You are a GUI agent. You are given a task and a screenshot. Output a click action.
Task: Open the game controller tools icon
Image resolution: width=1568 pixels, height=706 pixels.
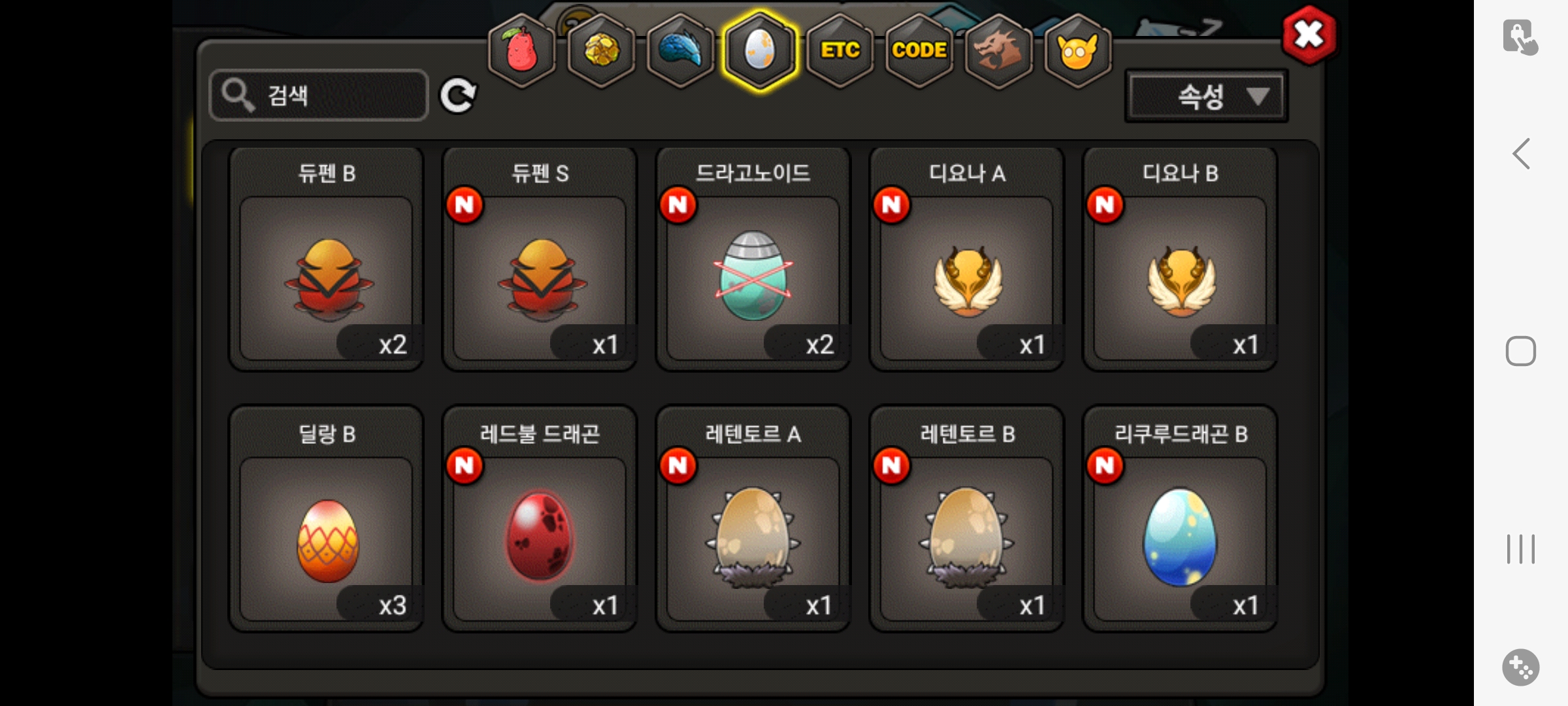click(x=1521, y=667)
